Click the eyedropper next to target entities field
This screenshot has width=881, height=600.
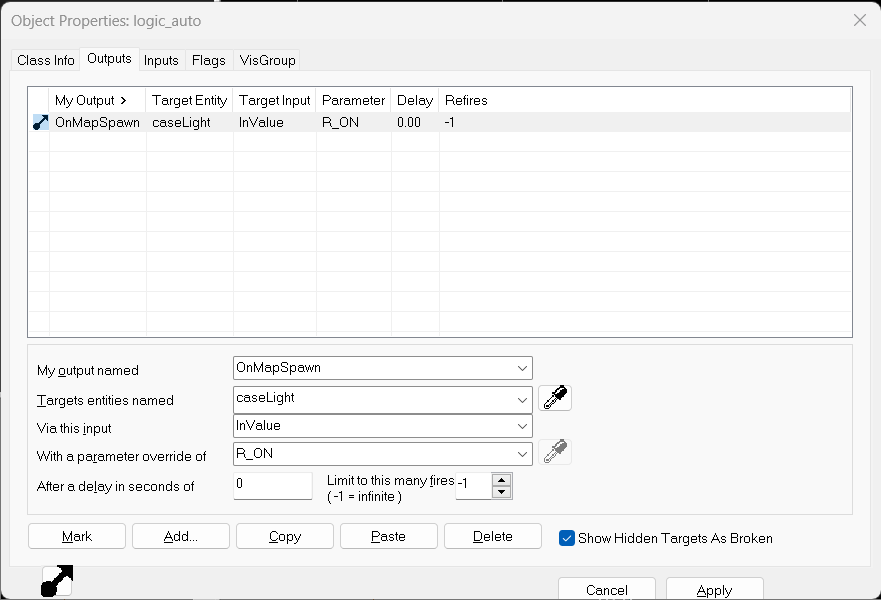(x=555, y=398)
